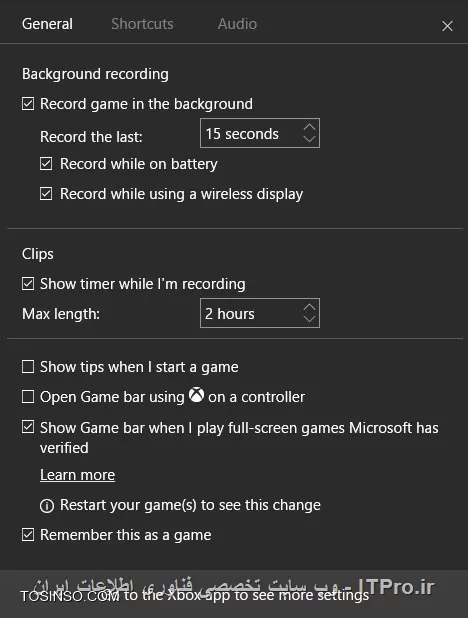Toggle Show timer while I'm recording
468x618 pixels.
pyautogui.click(x=28, y=283)
